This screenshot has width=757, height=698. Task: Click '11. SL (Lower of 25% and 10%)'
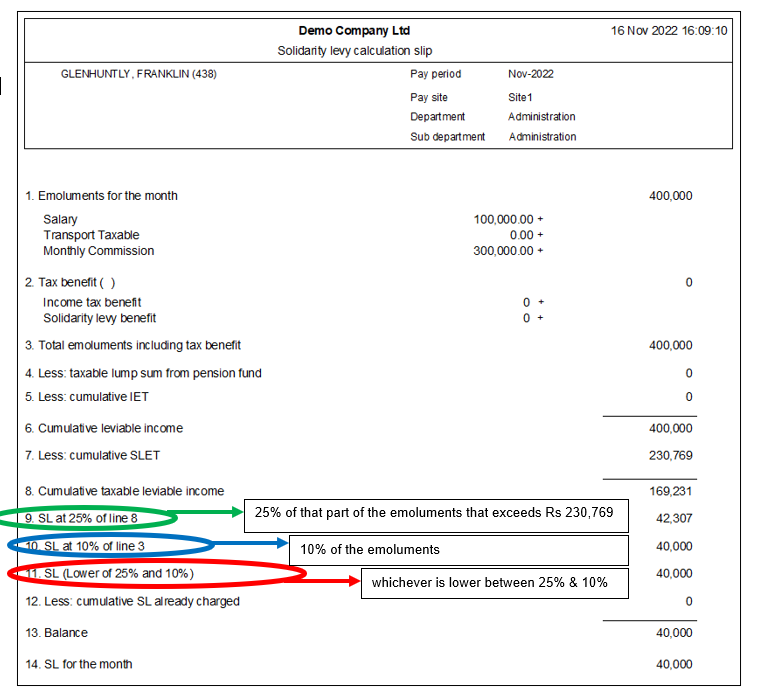[x=110, y=573]
